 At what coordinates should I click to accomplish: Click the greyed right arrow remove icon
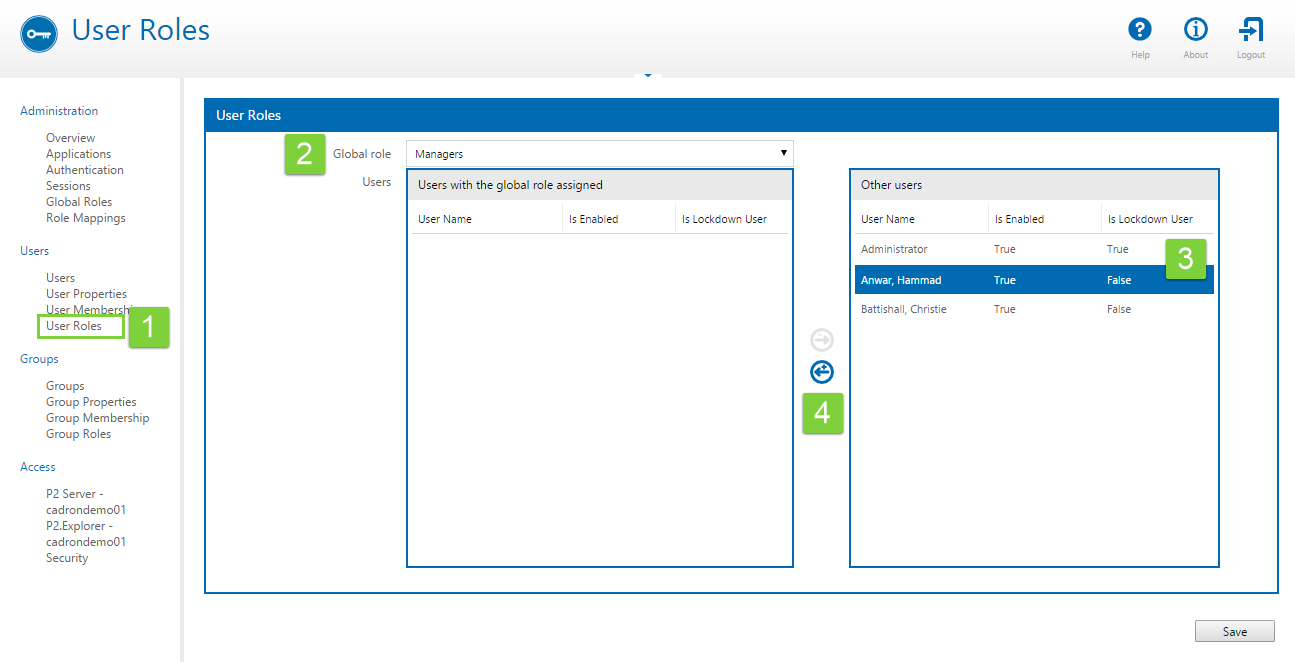click(821, 340)
